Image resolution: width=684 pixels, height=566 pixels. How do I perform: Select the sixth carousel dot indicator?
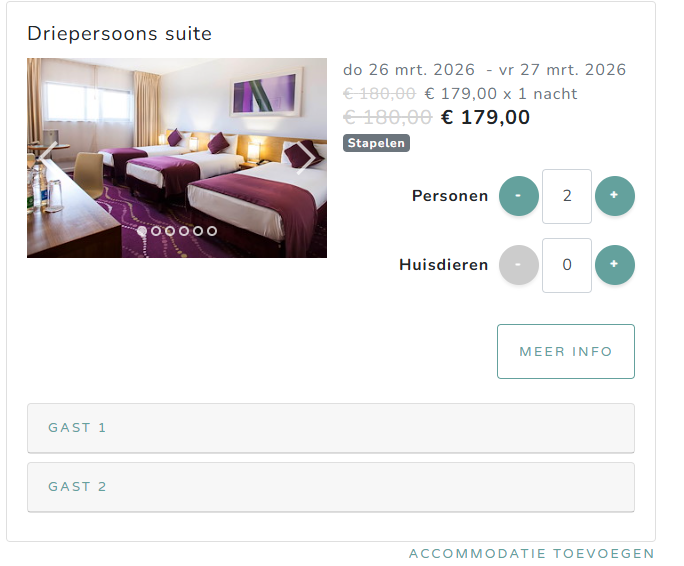click(x=212, y=231)
